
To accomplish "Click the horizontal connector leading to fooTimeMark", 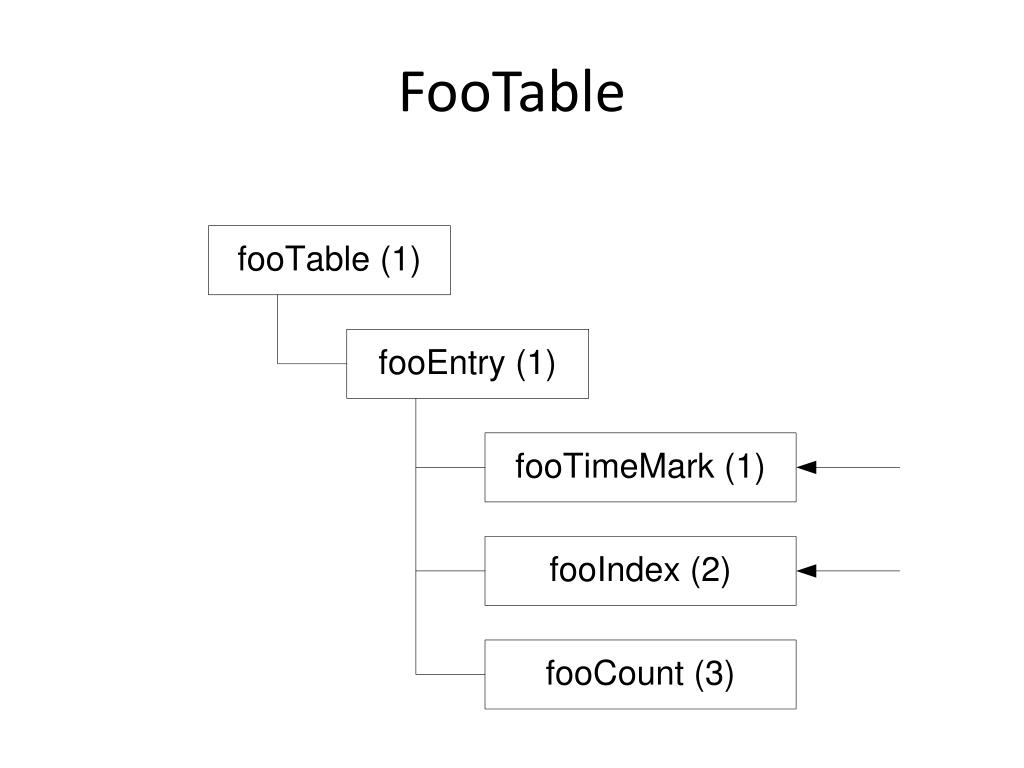I will (x=450, y=468).
